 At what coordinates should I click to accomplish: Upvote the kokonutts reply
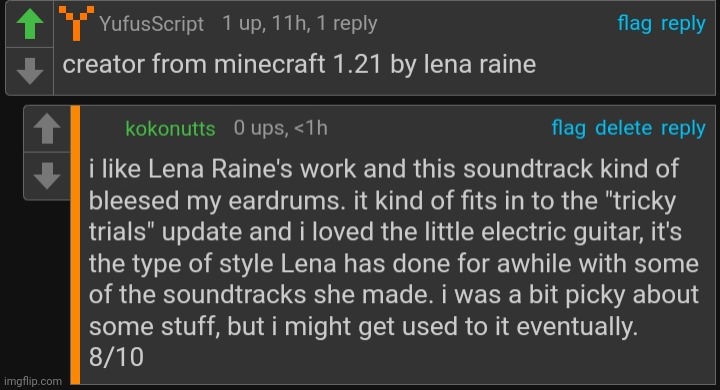47,129
